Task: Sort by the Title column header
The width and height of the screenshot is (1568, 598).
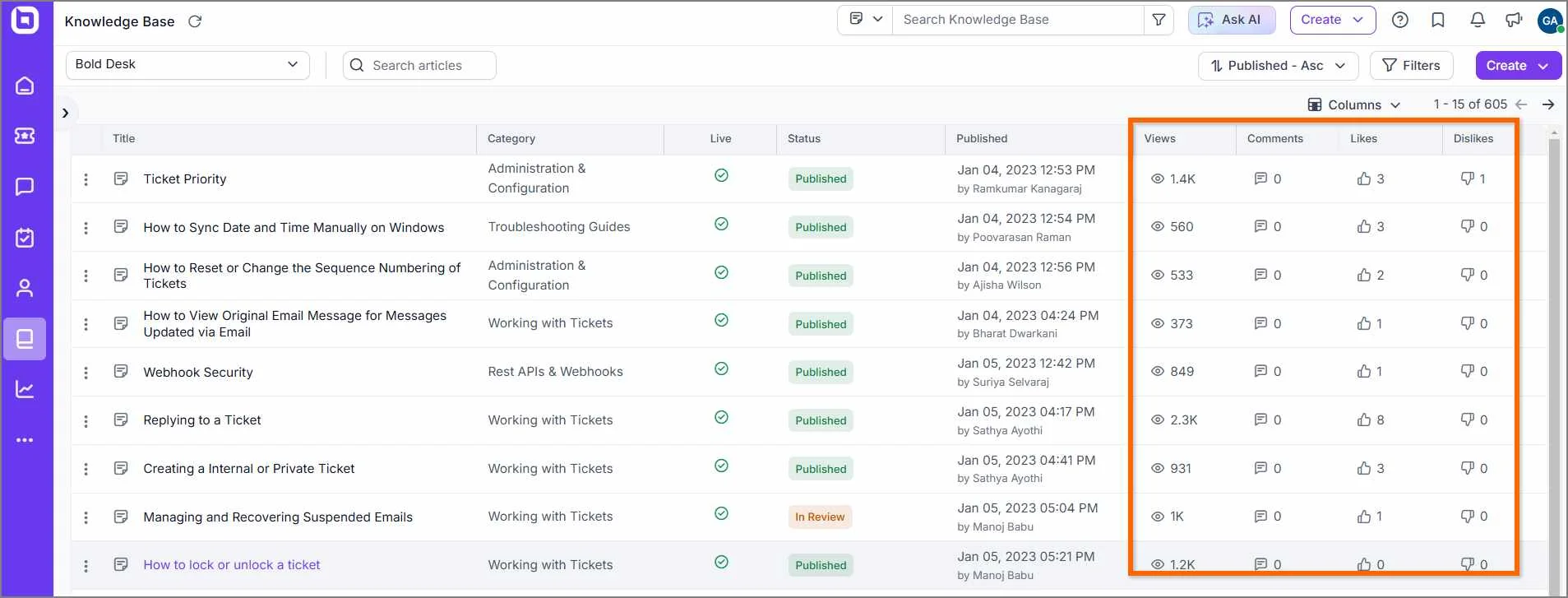Action: point(124,138)
